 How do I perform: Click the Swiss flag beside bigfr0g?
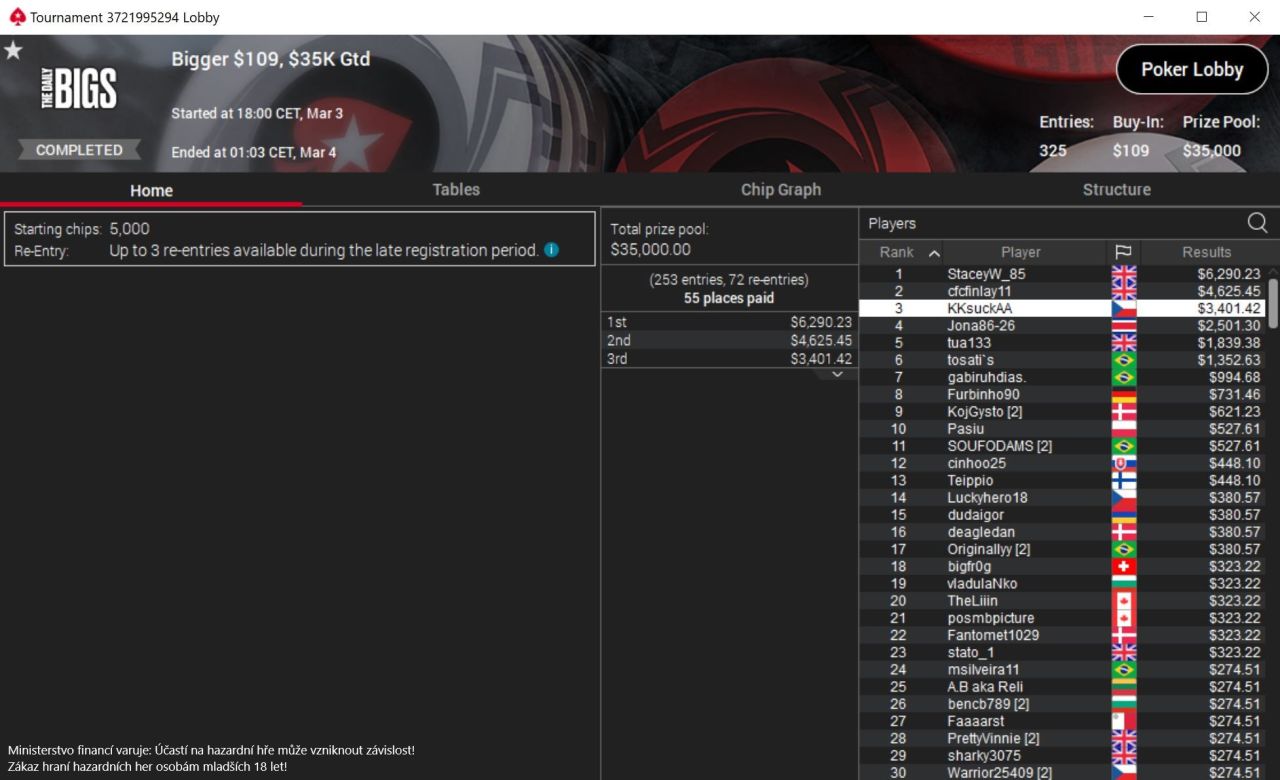tap(1124, 566)
